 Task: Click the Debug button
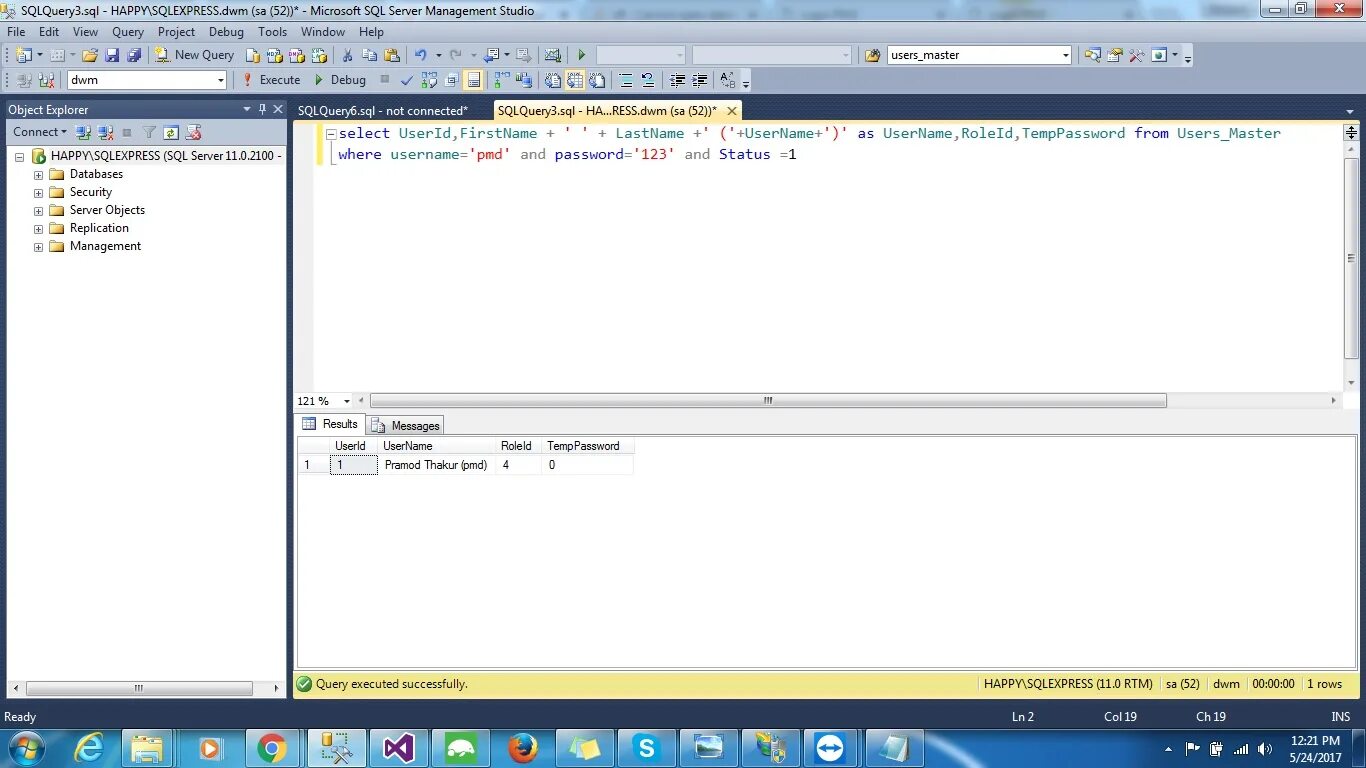click(x=339, y=80)
